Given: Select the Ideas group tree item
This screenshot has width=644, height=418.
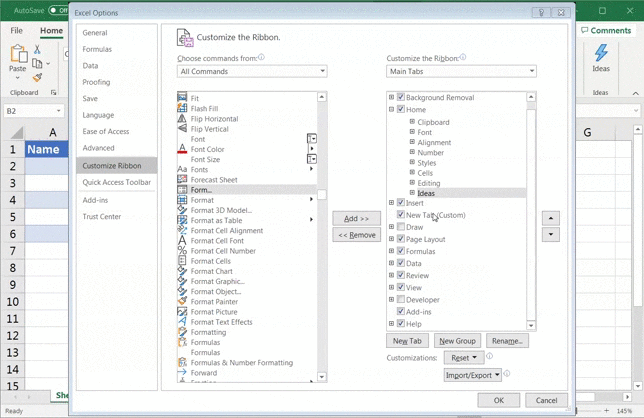Looking at the screenshot, I should (426, 193).
